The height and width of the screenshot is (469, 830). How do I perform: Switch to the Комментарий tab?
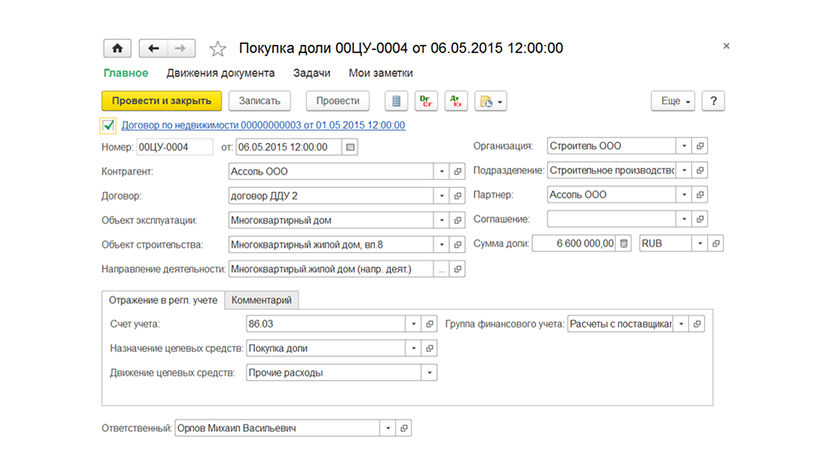click(261, 300)
